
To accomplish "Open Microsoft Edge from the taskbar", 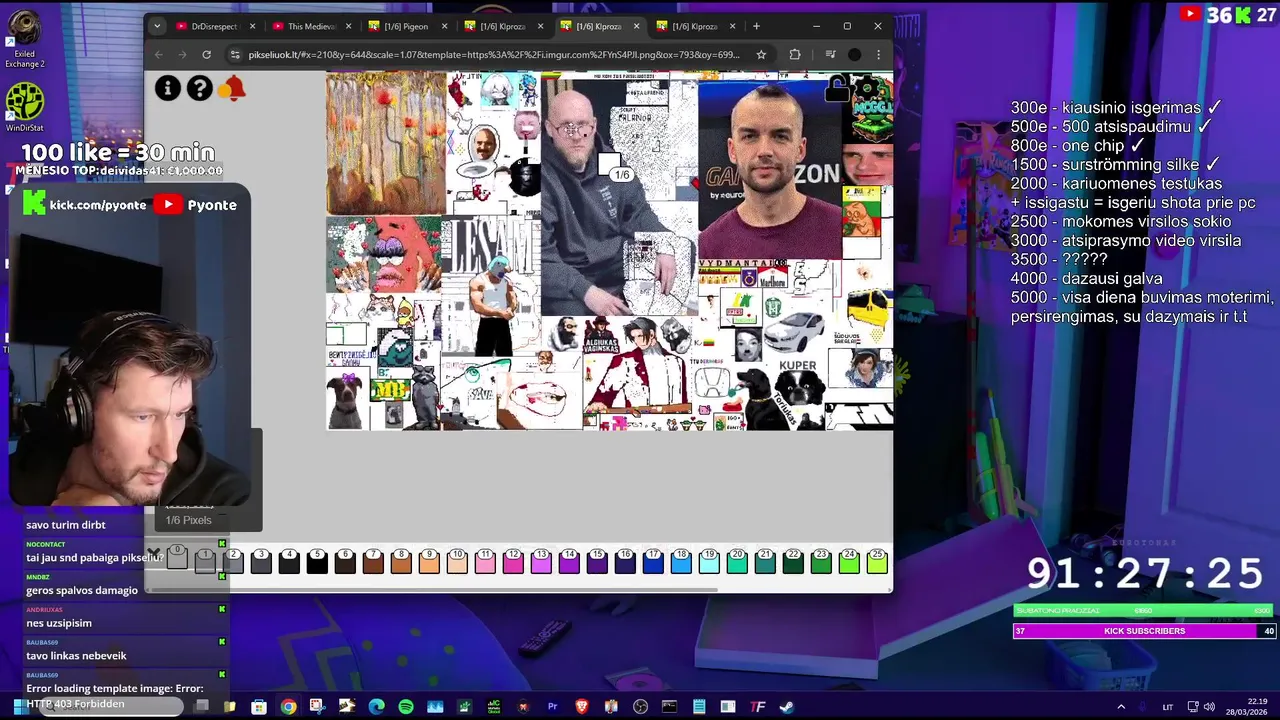I will pyautogui.click(x=376, y=707).
